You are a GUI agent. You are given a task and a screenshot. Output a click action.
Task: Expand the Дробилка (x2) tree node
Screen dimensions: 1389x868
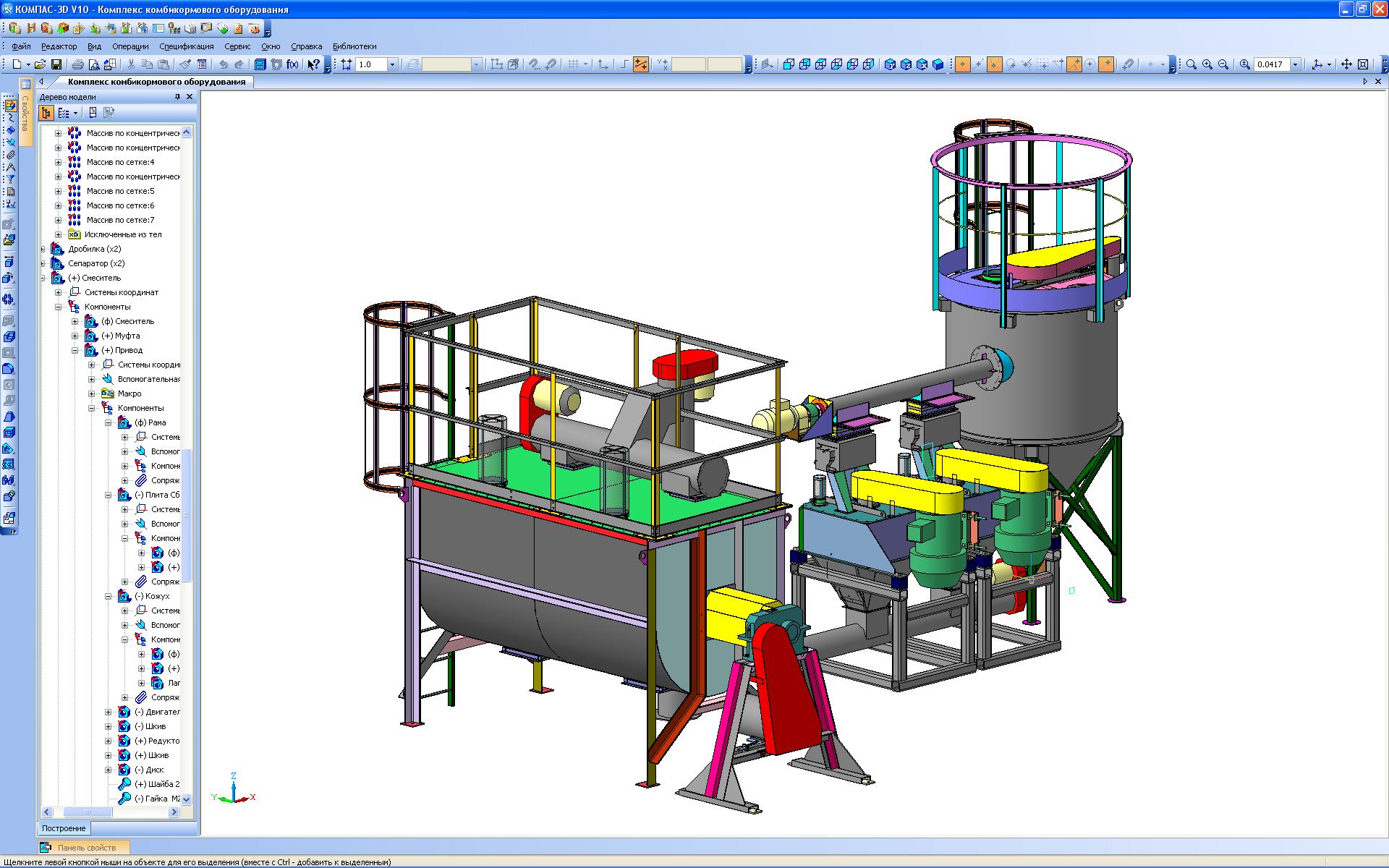(42, 249)
